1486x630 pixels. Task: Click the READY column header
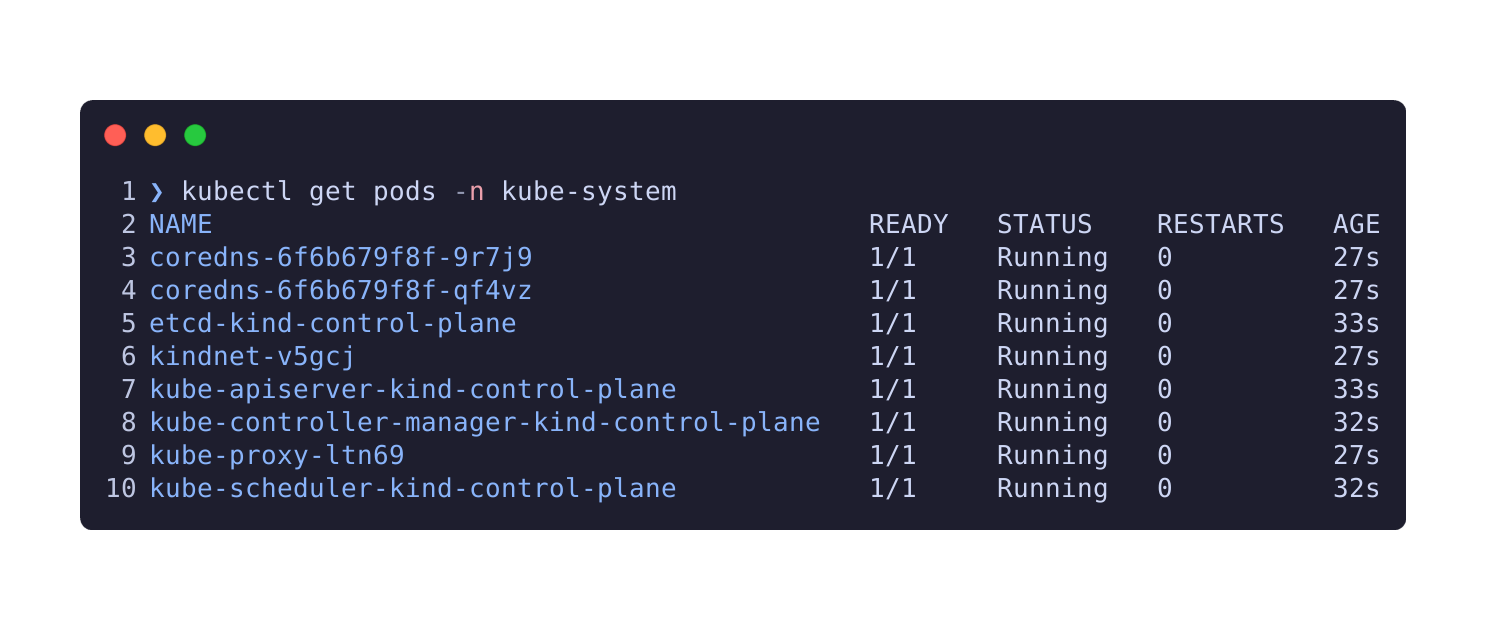coord(908,225)
